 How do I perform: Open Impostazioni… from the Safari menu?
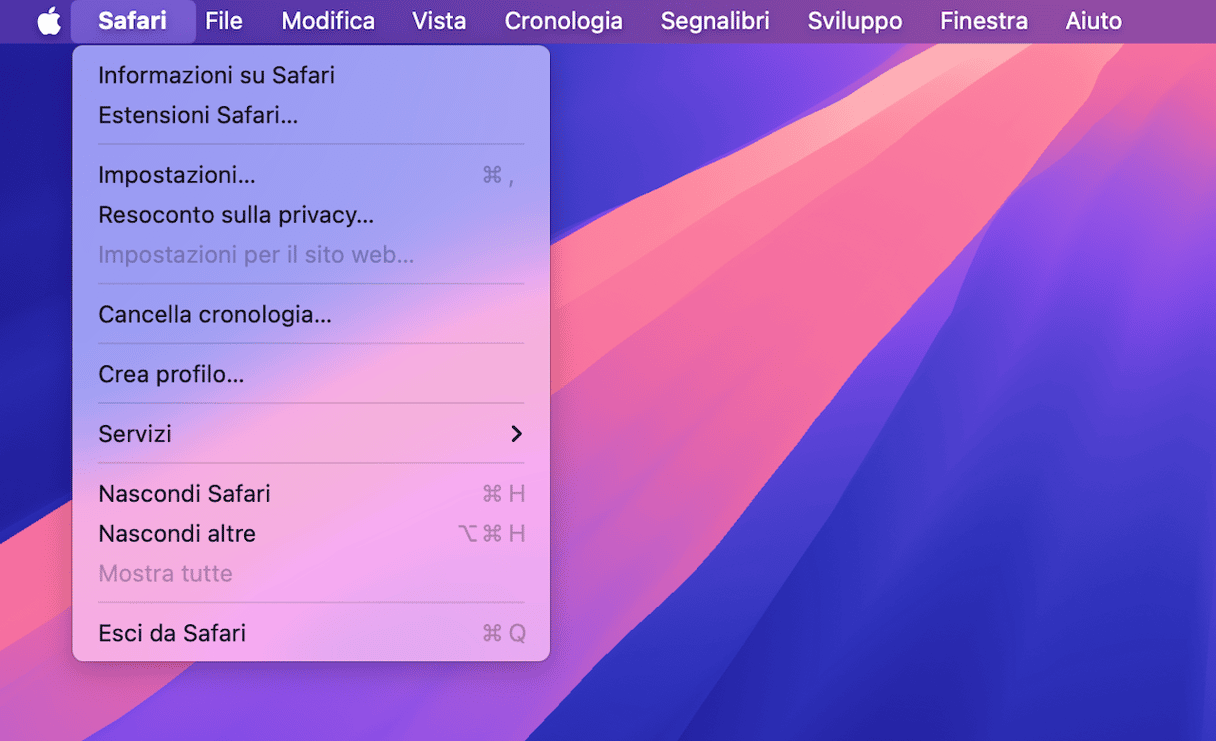[311, 175]
